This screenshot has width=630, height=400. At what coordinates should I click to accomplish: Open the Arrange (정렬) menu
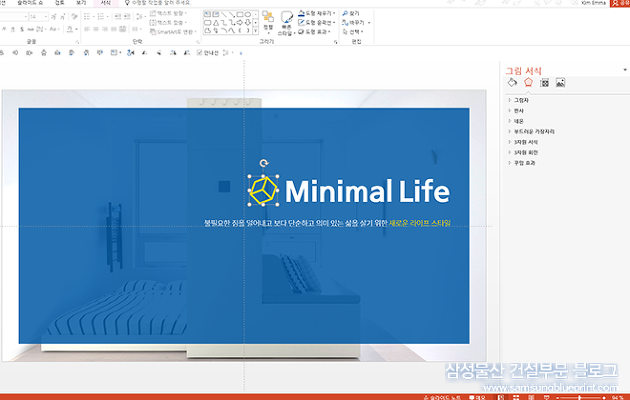pos(268,22)
